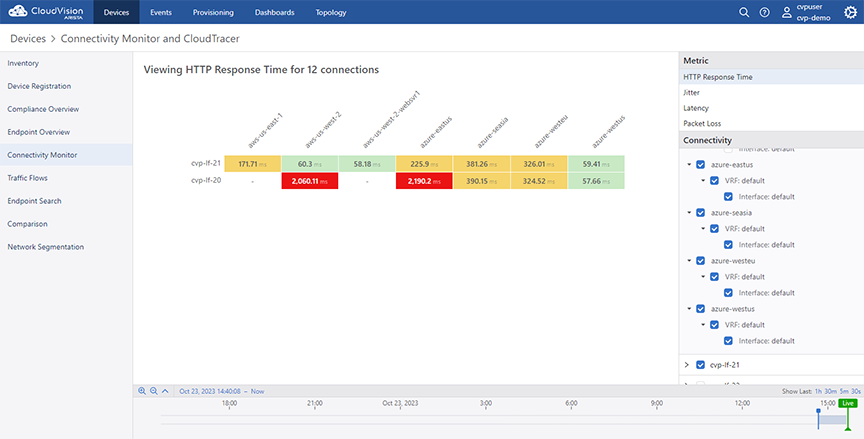
Task: Click the Oct 23, 2023 14:40:08 – Now range
Action: [x=222, y=392]
